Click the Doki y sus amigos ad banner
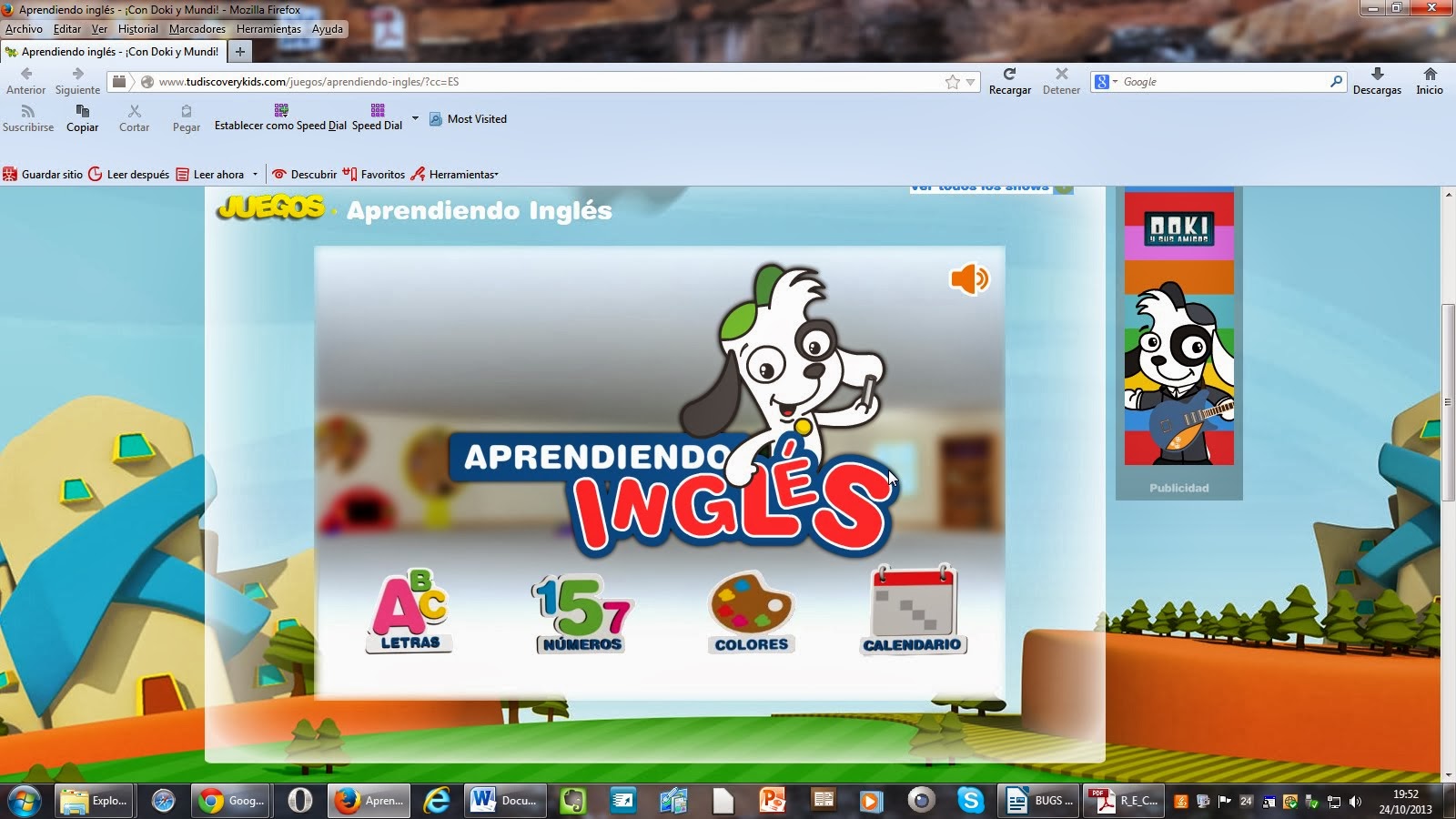This screenshot has width=1456, height=819. (1178, 328)
